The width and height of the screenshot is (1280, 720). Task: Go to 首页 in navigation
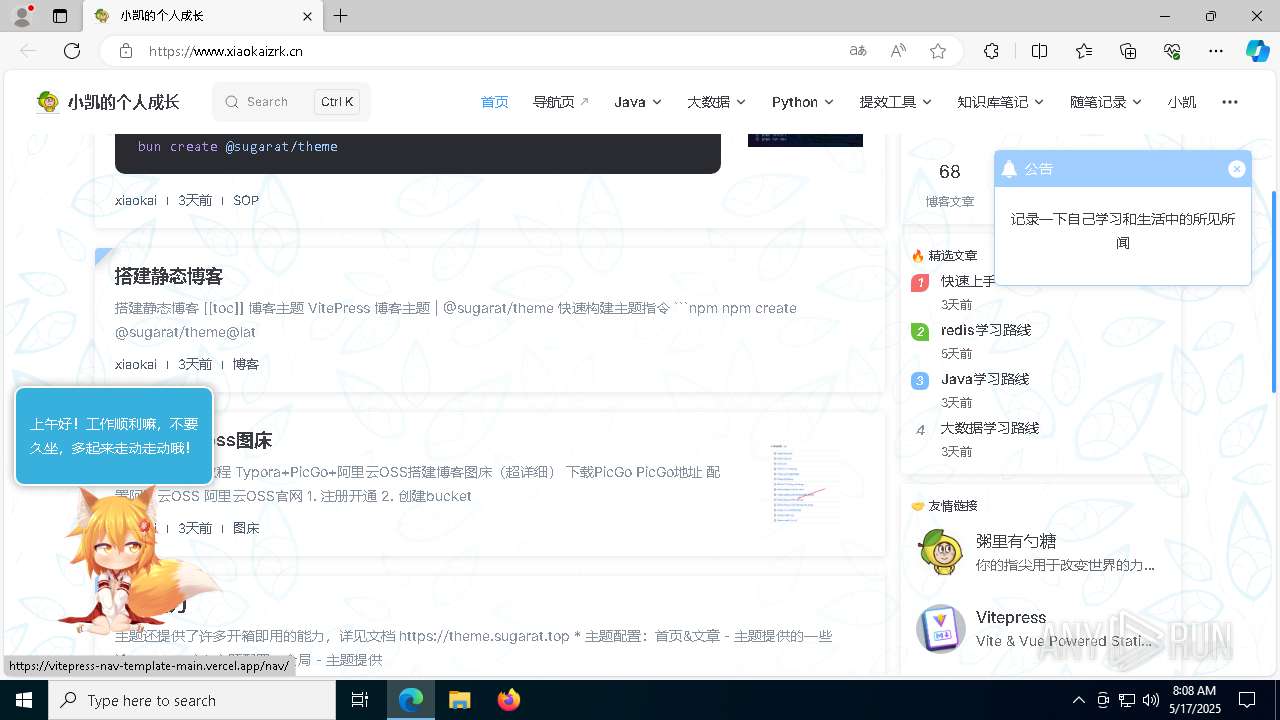pyautogui.click(x=494, y=102)
